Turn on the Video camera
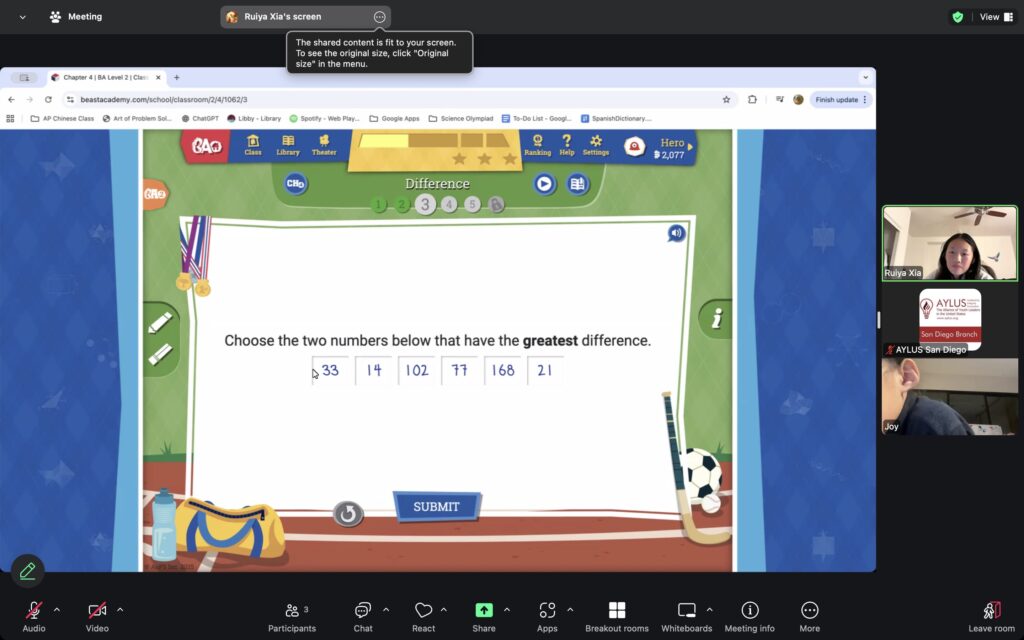Screen dimensions: 1024x640 97,611
